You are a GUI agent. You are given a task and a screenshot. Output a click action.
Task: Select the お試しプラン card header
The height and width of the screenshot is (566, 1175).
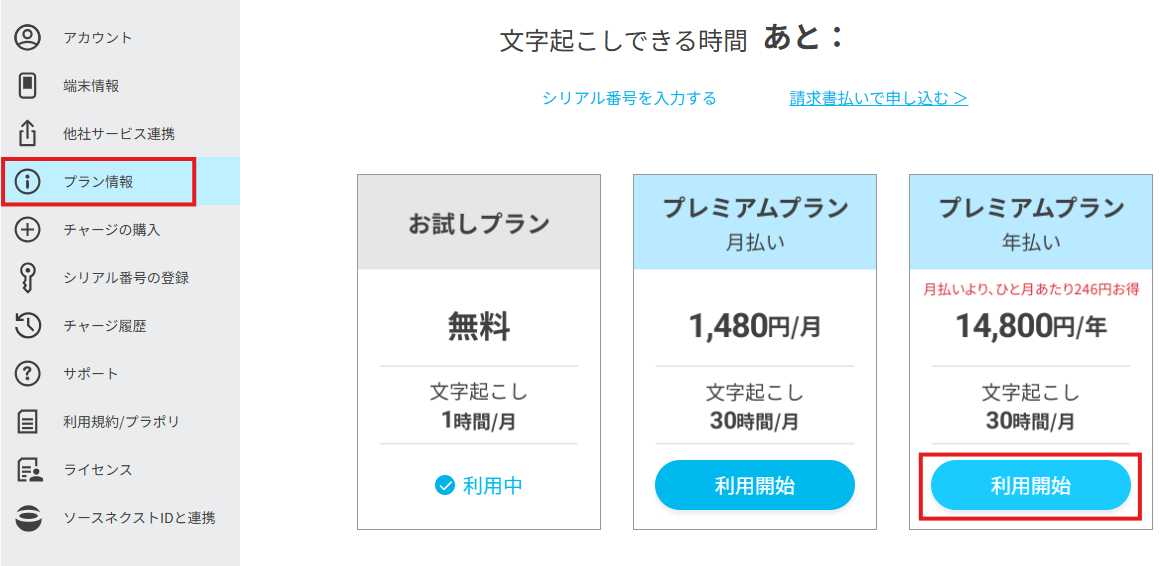coord(479,223)
